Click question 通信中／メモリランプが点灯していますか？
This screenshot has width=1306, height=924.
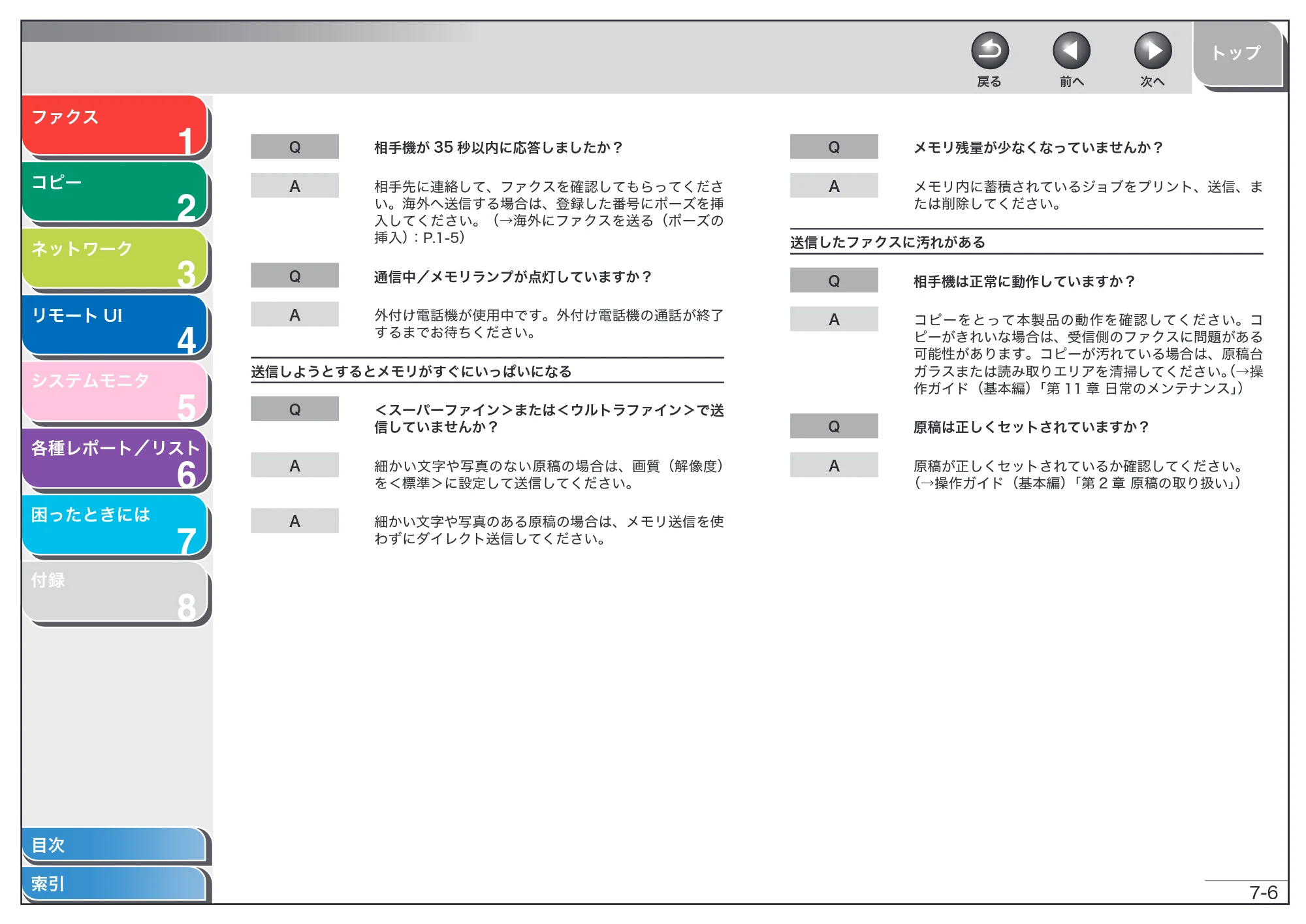[513, 277]
